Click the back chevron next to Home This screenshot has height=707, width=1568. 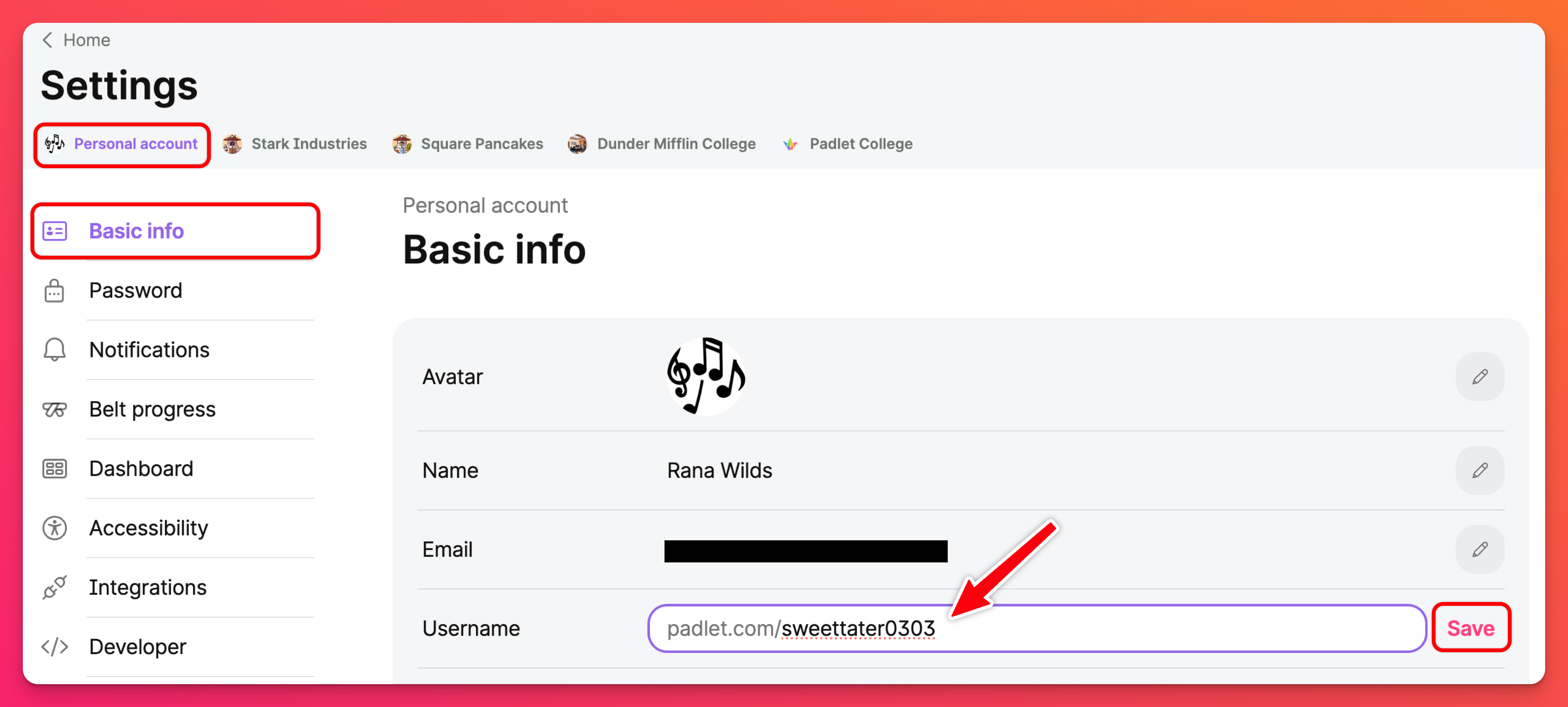pyautogui.click(x=48, y=40)
